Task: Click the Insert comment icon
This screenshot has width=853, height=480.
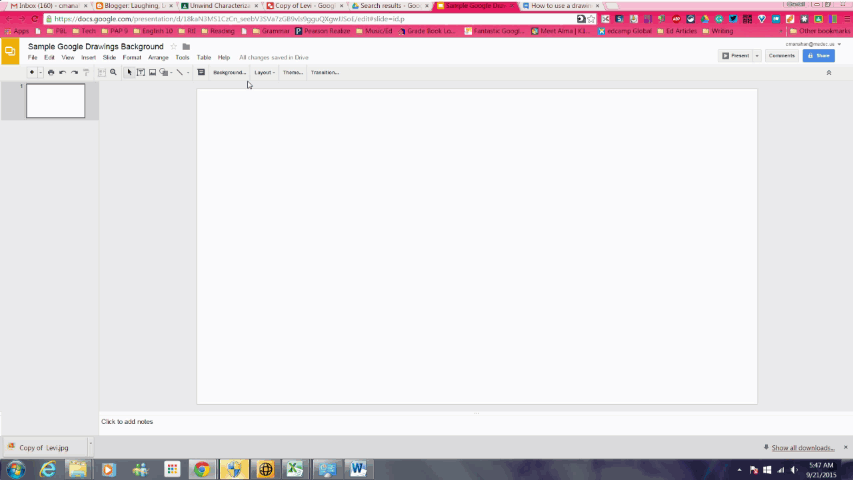Action: pyautogui.click(x=201, y=72)
